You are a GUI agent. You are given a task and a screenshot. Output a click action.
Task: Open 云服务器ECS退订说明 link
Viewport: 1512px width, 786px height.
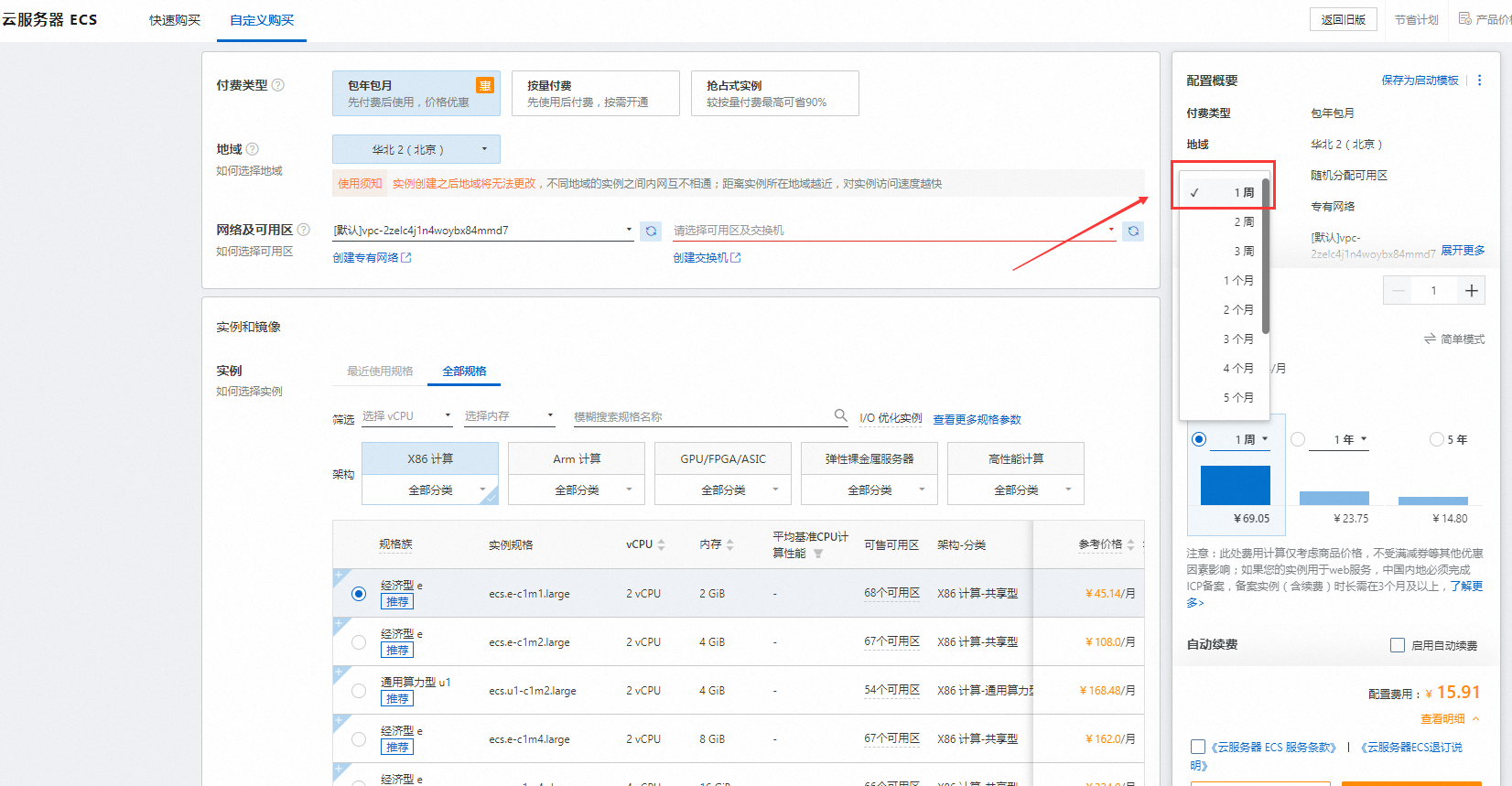1410,748
